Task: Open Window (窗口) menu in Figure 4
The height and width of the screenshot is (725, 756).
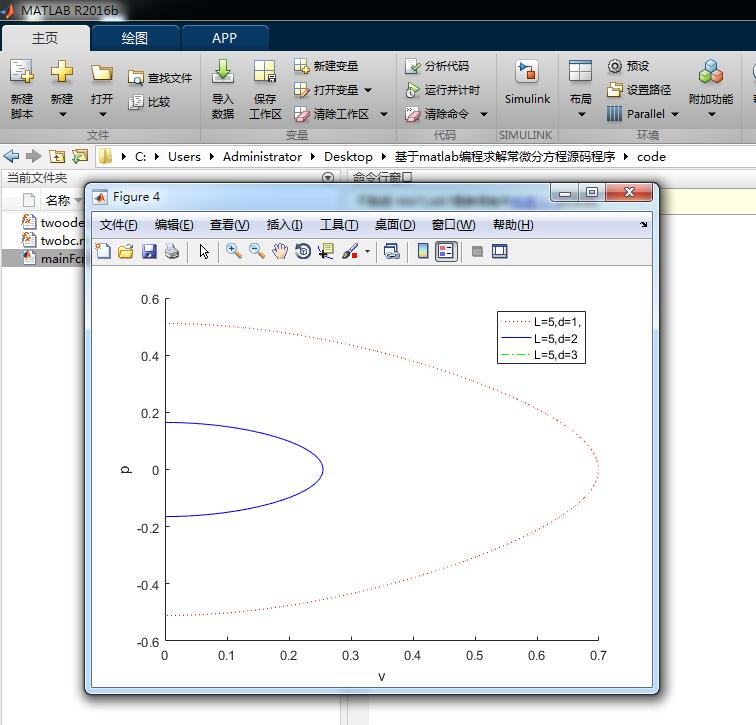Action: pos(453,225)
